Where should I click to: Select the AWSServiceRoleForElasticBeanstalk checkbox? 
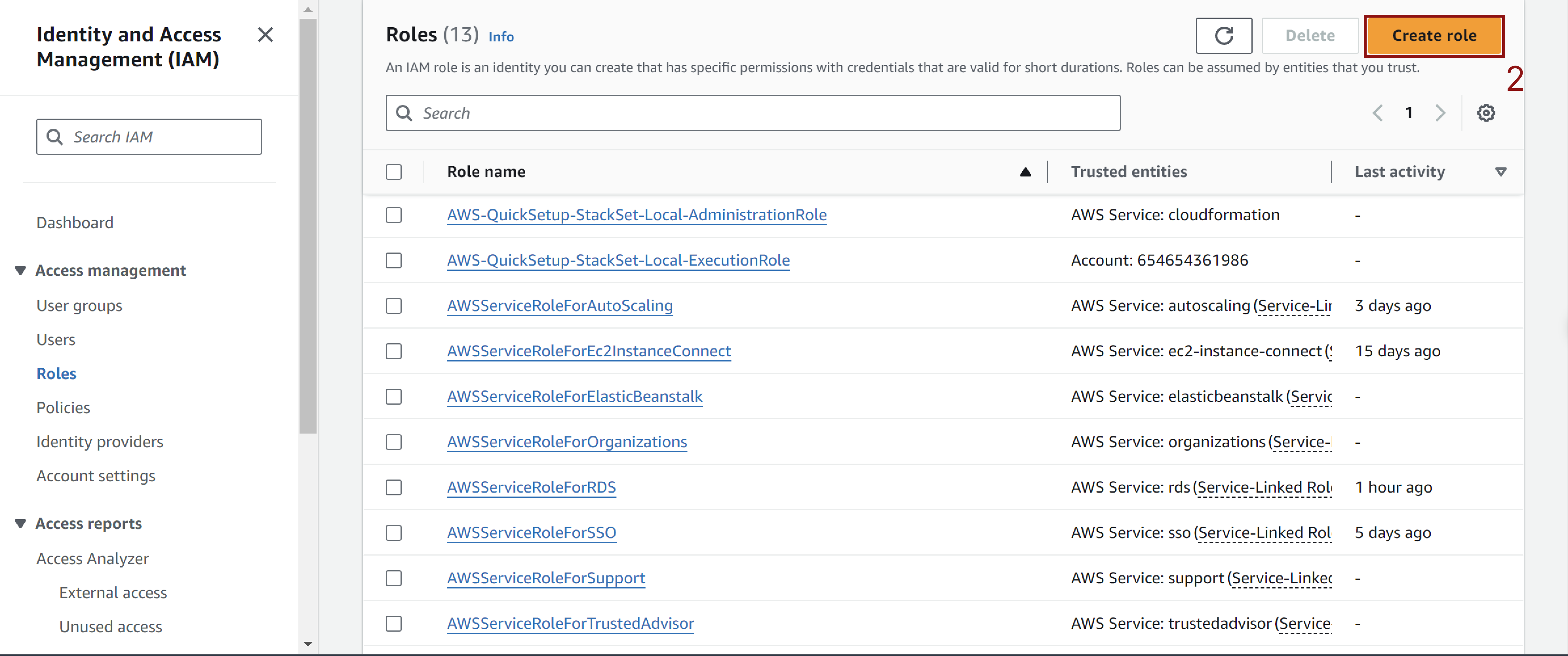coord(394,397)
